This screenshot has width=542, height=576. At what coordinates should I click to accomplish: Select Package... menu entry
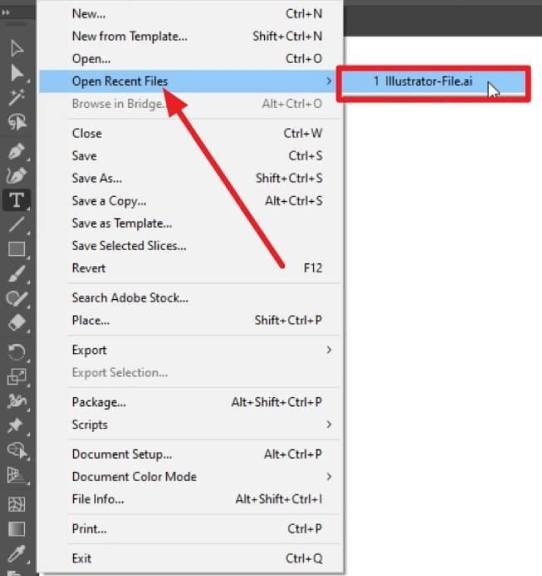[191, 402]
